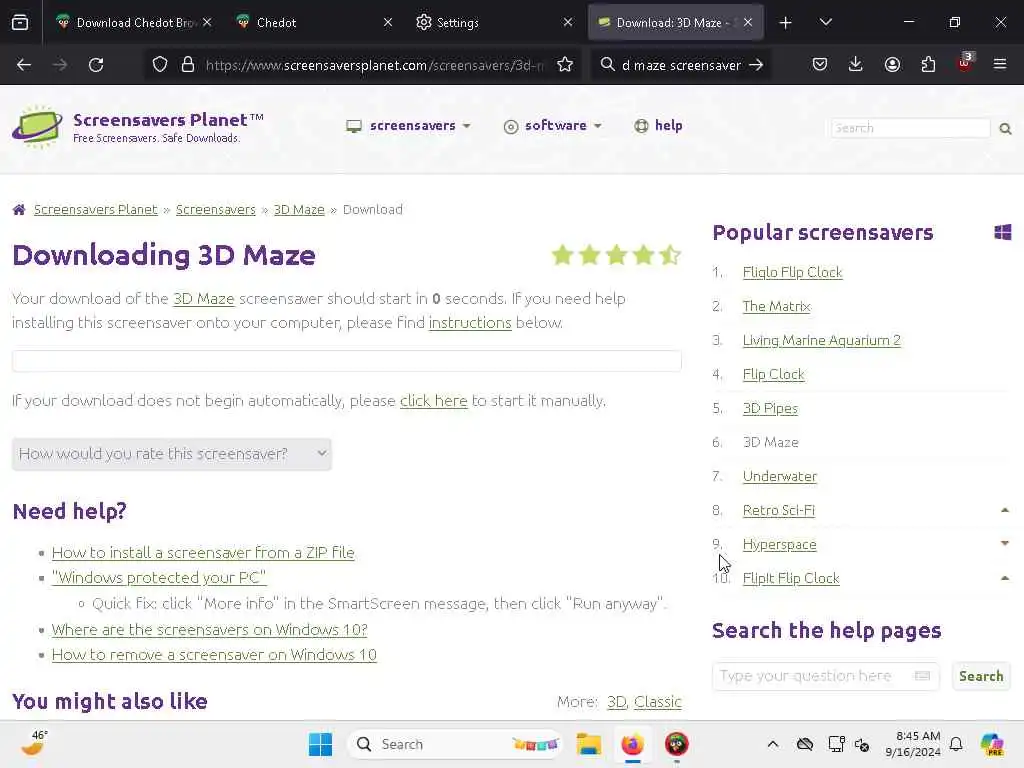
Task: Click the Search button for help pages
Action: pos(981,676)
